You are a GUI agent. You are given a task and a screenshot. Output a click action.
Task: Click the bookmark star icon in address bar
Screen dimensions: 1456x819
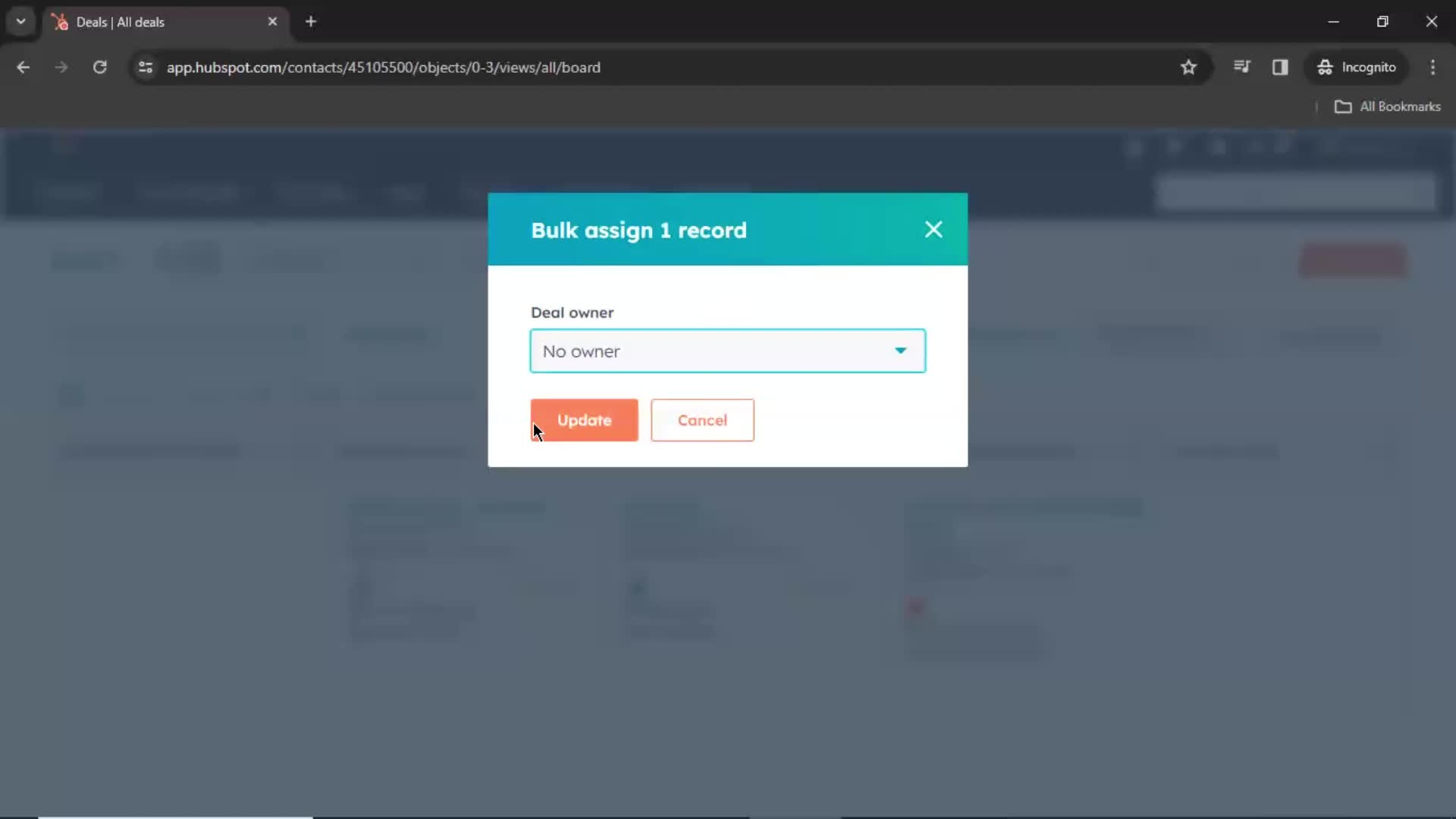pos(1189,67)
